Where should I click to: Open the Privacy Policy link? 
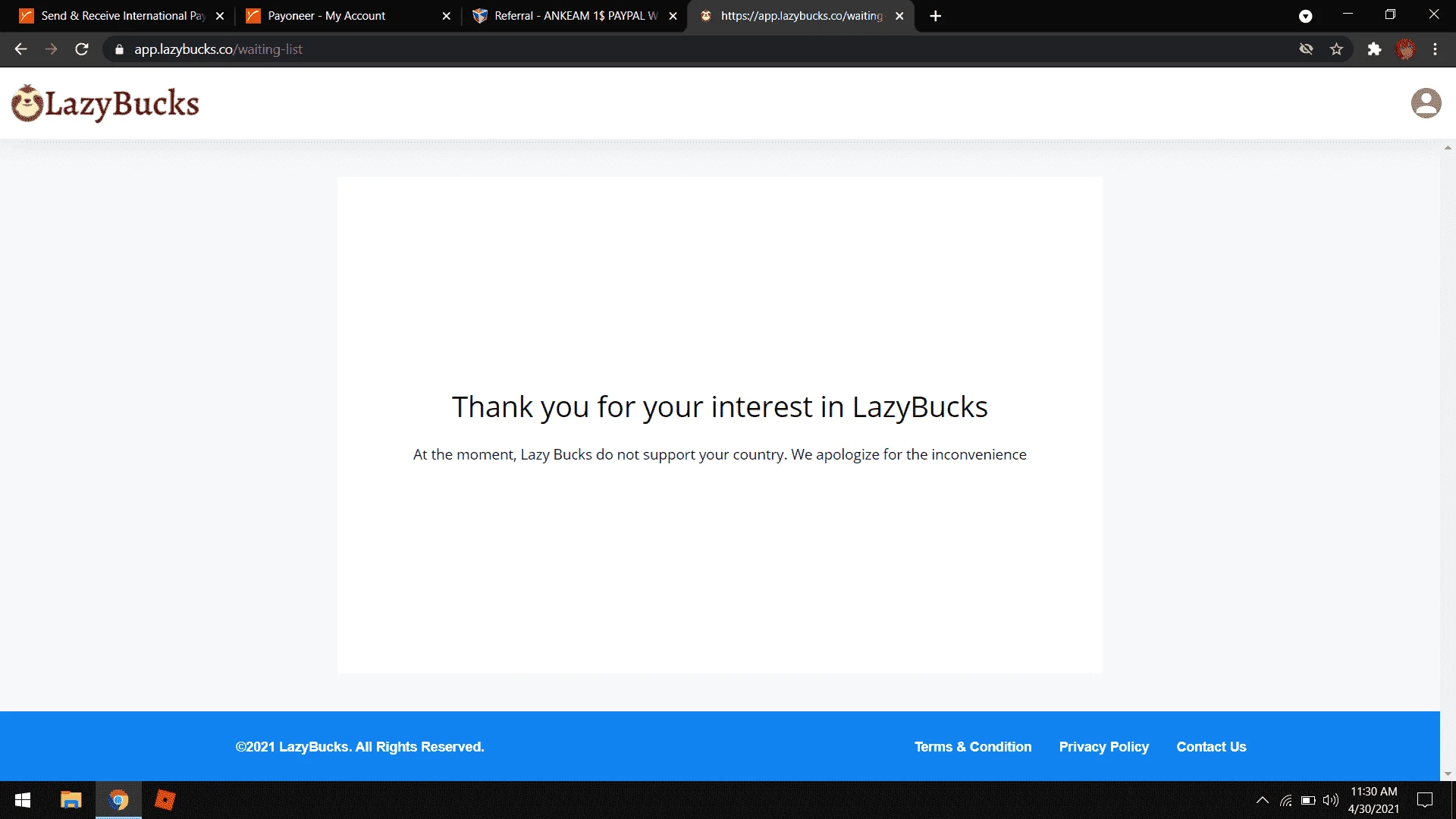[1104, 747]
